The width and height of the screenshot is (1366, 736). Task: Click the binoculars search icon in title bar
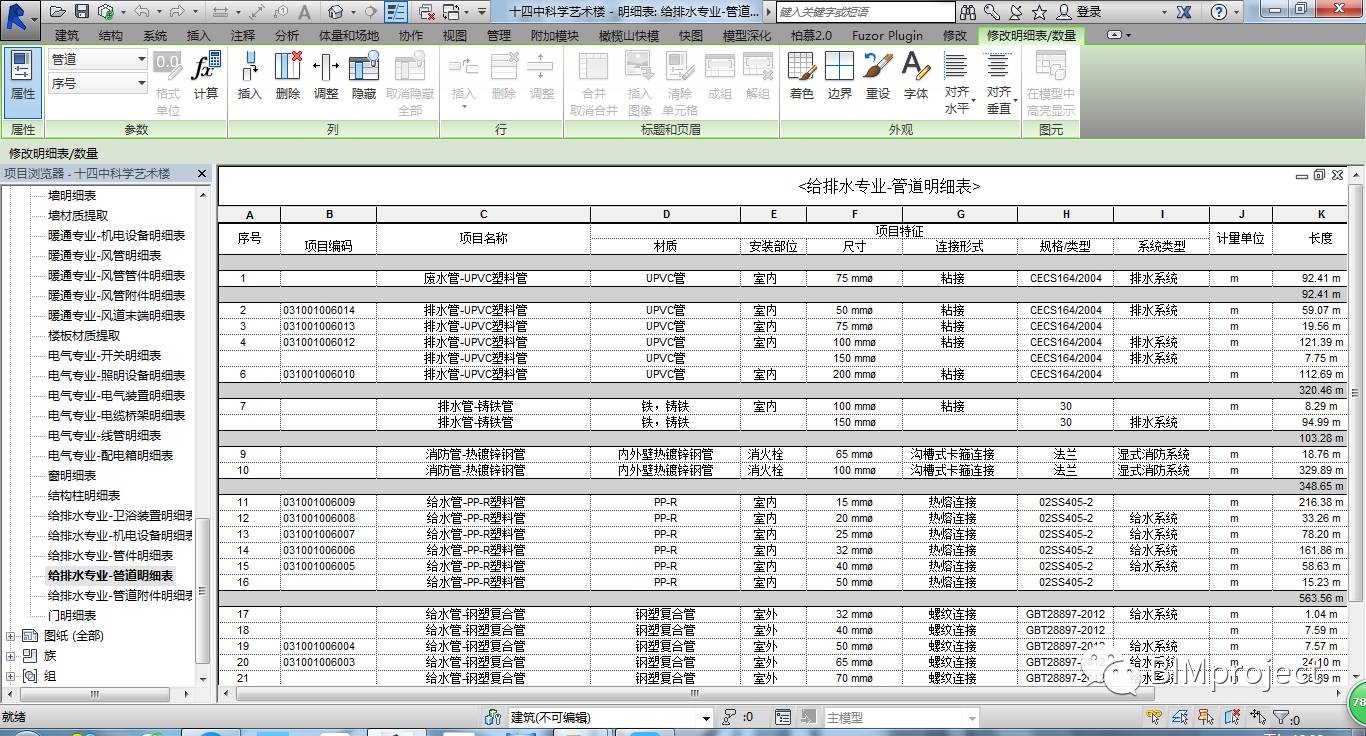click(x=968, y=12)
